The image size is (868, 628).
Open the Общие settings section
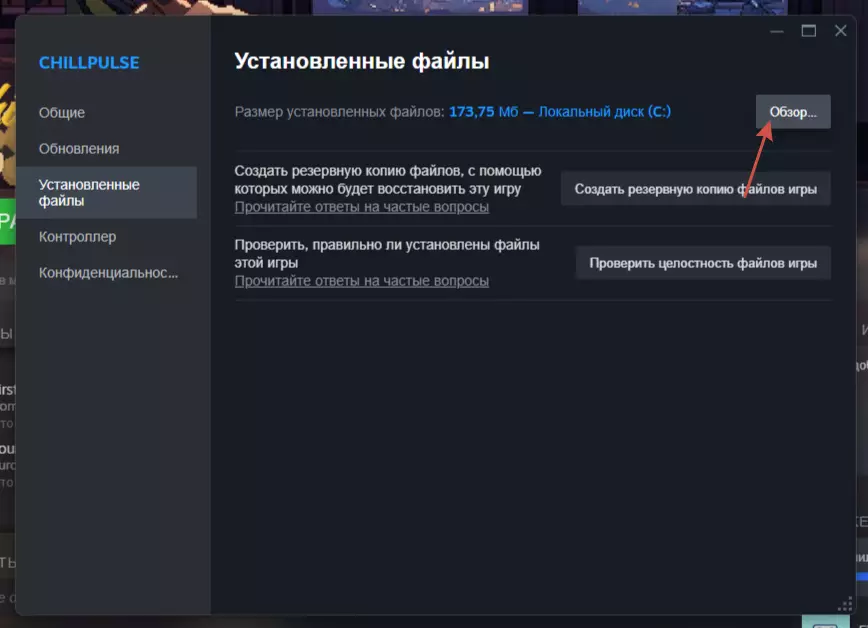(61, 112)
